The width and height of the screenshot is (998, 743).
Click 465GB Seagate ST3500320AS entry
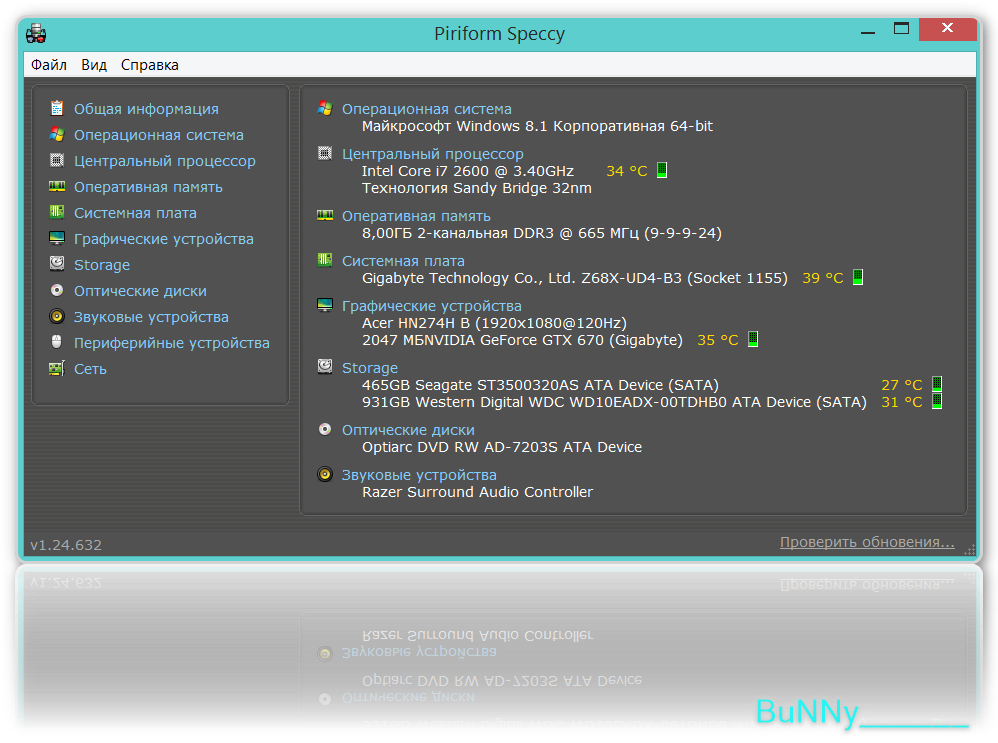(540, 385)
